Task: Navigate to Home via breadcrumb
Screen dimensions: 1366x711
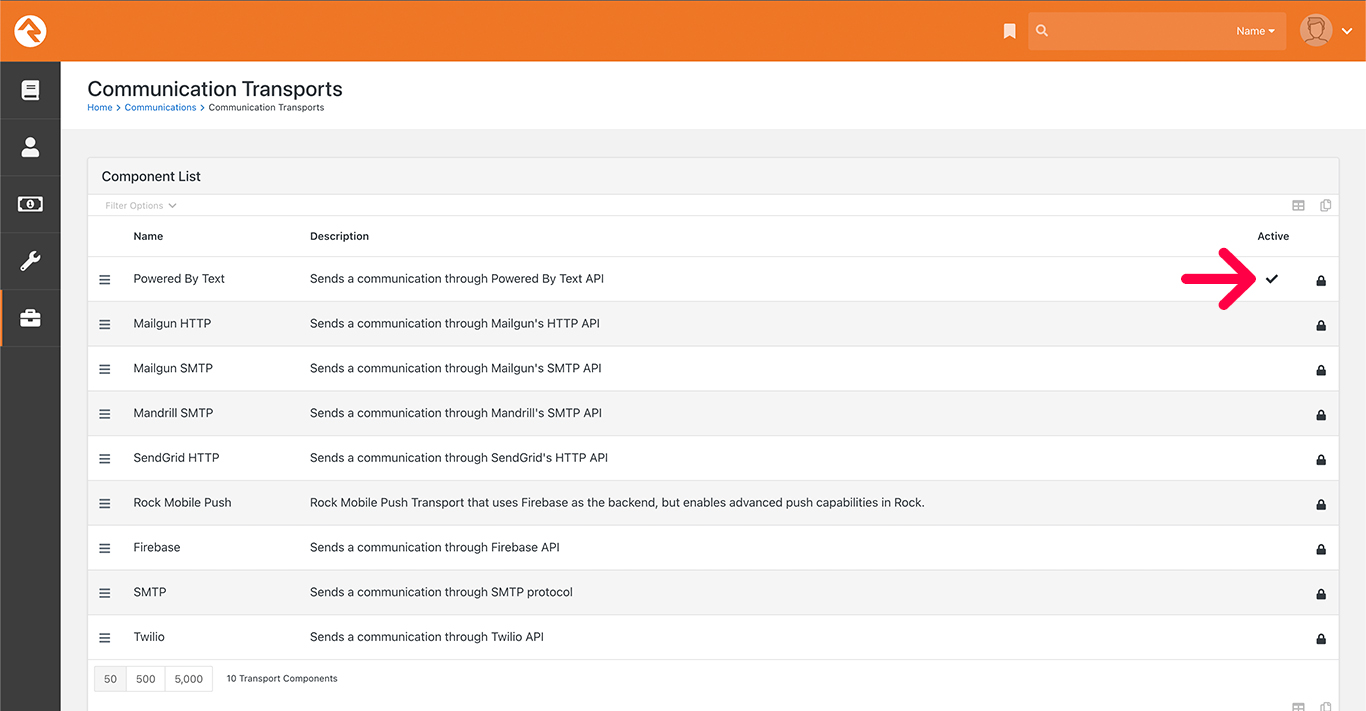Action: (99, 107)
